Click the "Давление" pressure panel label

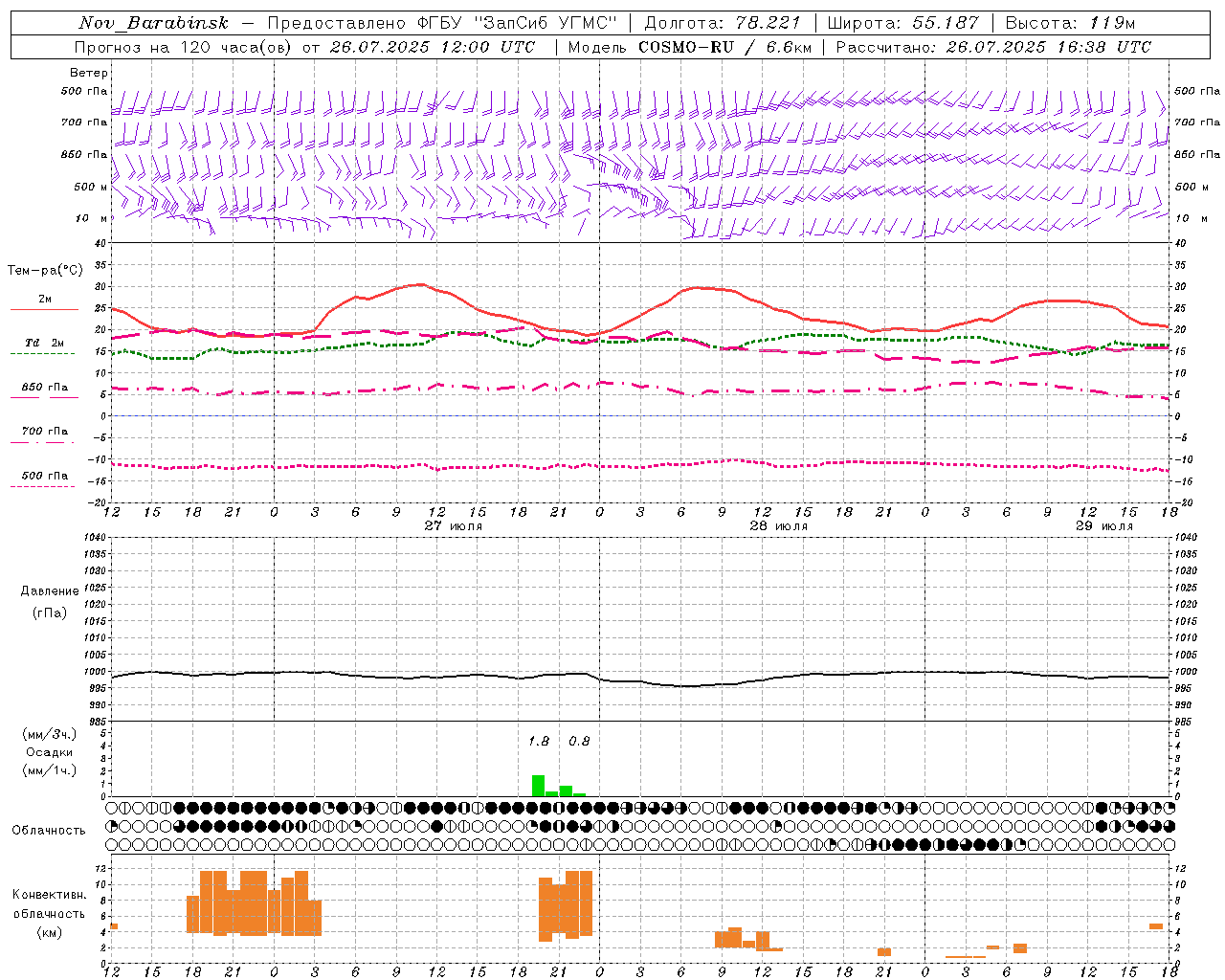pos(50,591)
